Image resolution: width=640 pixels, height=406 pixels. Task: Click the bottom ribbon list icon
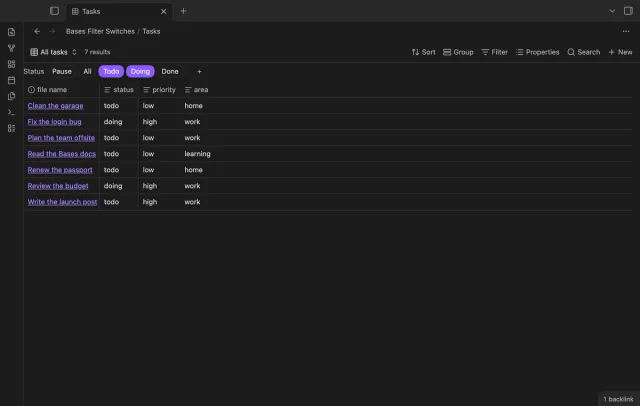click(x=11, y=128)
